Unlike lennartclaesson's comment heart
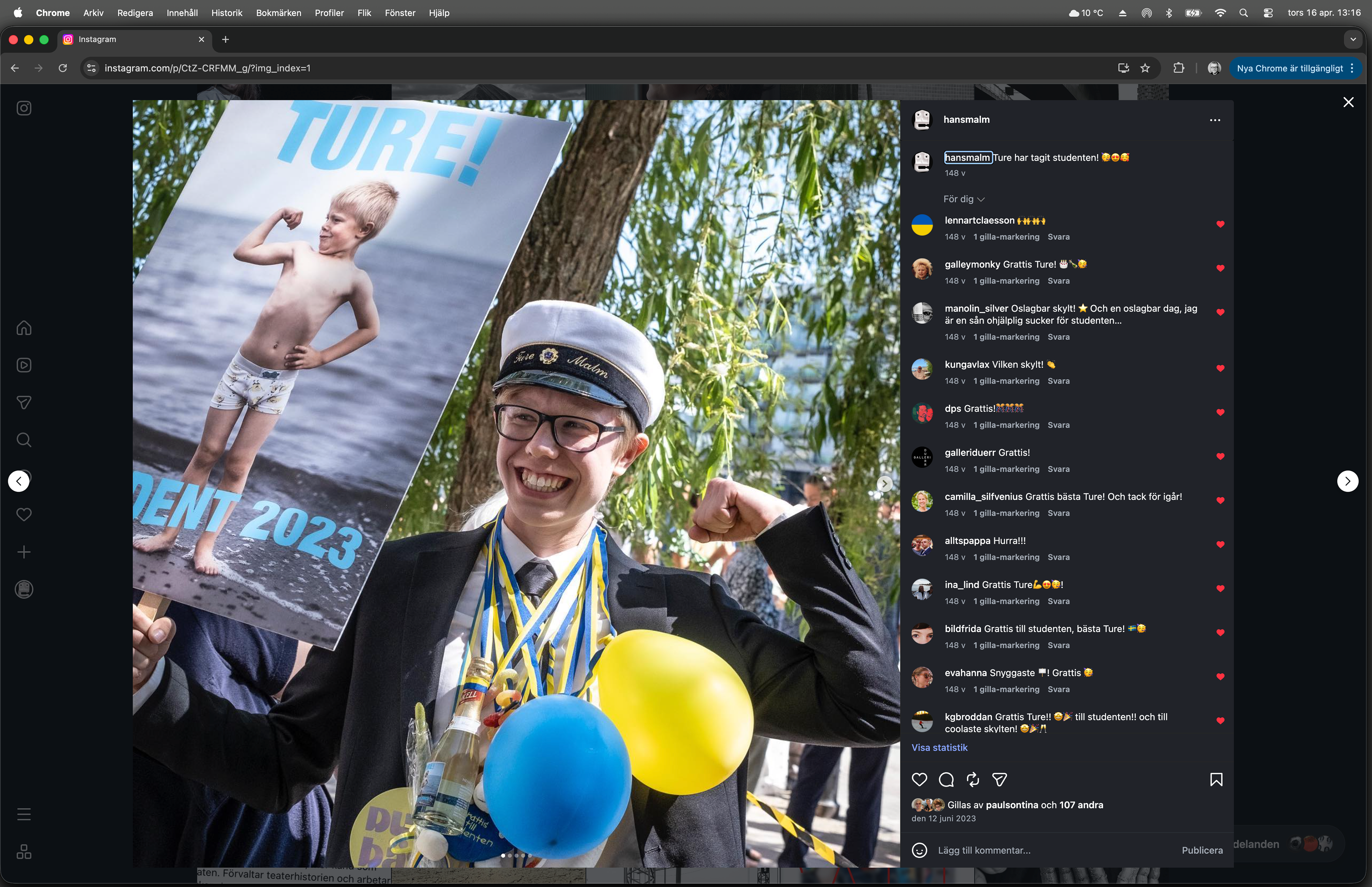 pos(1220,224)
